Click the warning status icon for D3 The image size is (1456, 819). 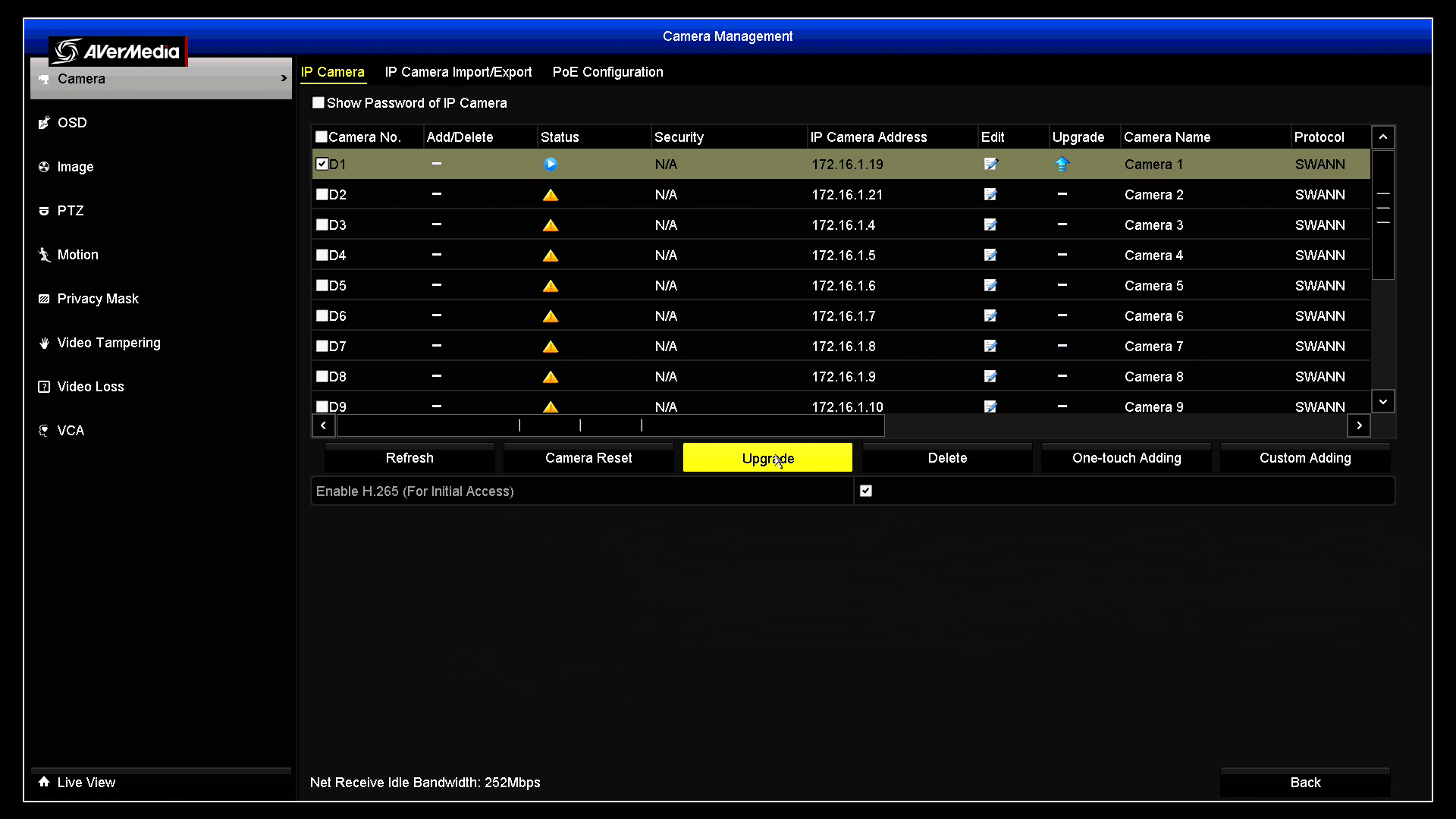point(551,225)
